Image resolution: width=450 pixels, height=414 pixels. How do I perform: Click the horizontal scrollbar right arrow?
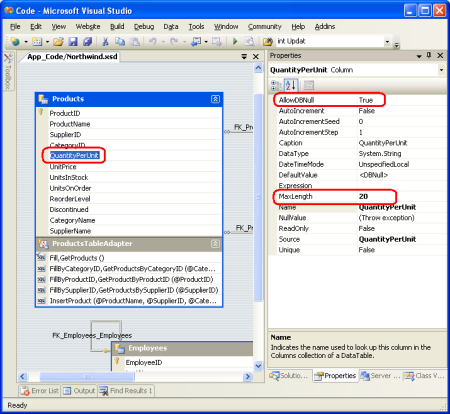coord(247,376)
